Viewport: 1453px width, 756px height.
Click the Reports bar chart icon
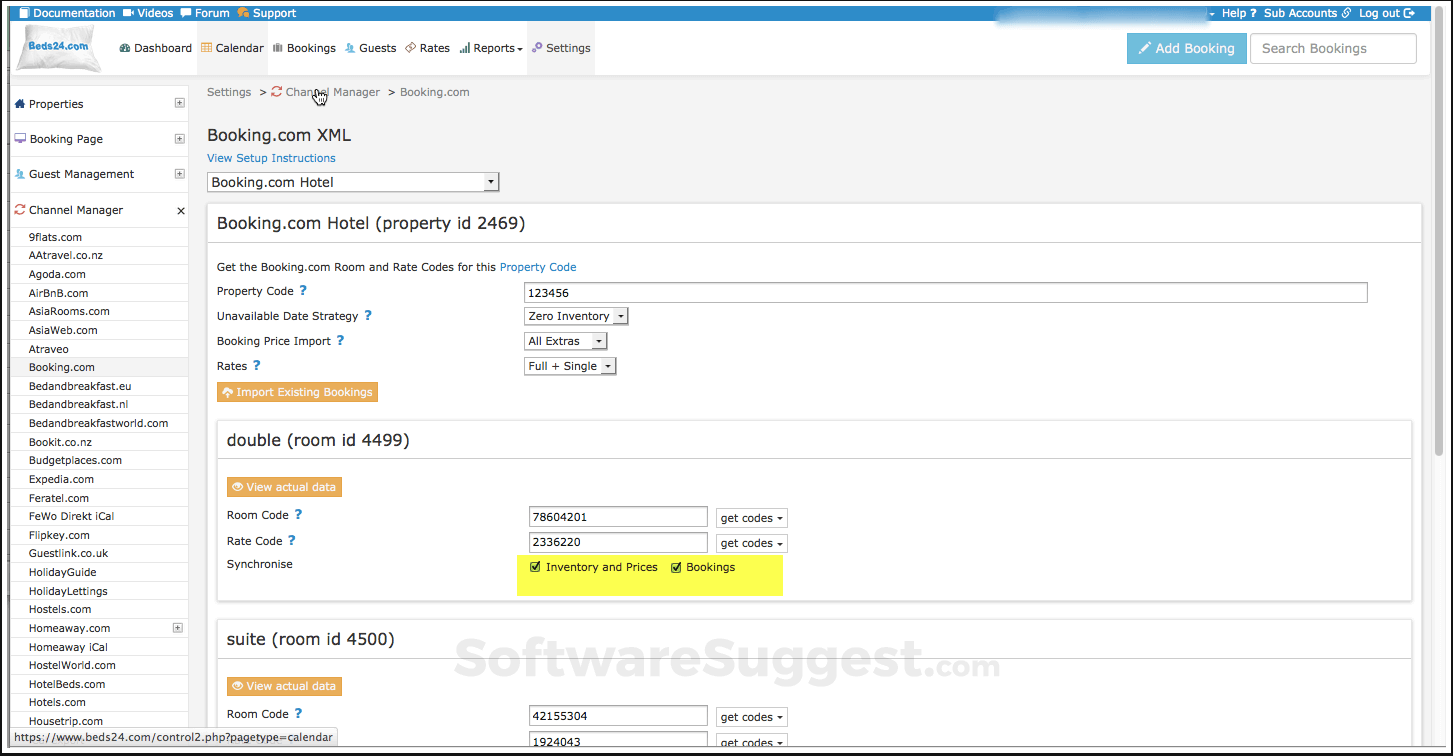pos(465,48)
